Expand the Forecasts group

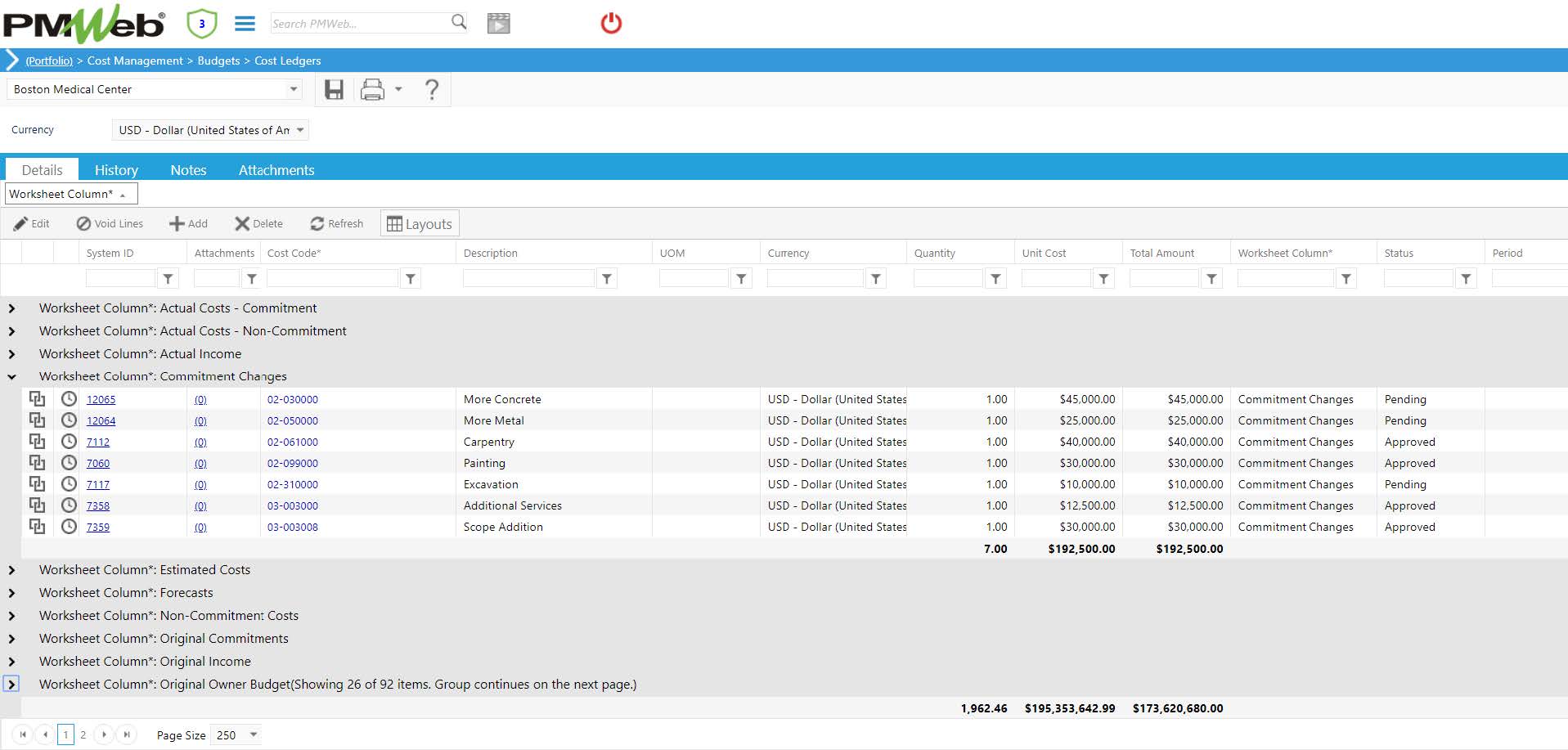11,593
